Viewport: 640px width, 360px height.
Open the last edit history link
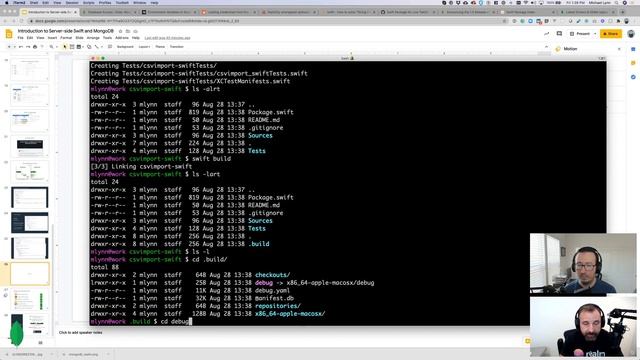tap(167, 38)
